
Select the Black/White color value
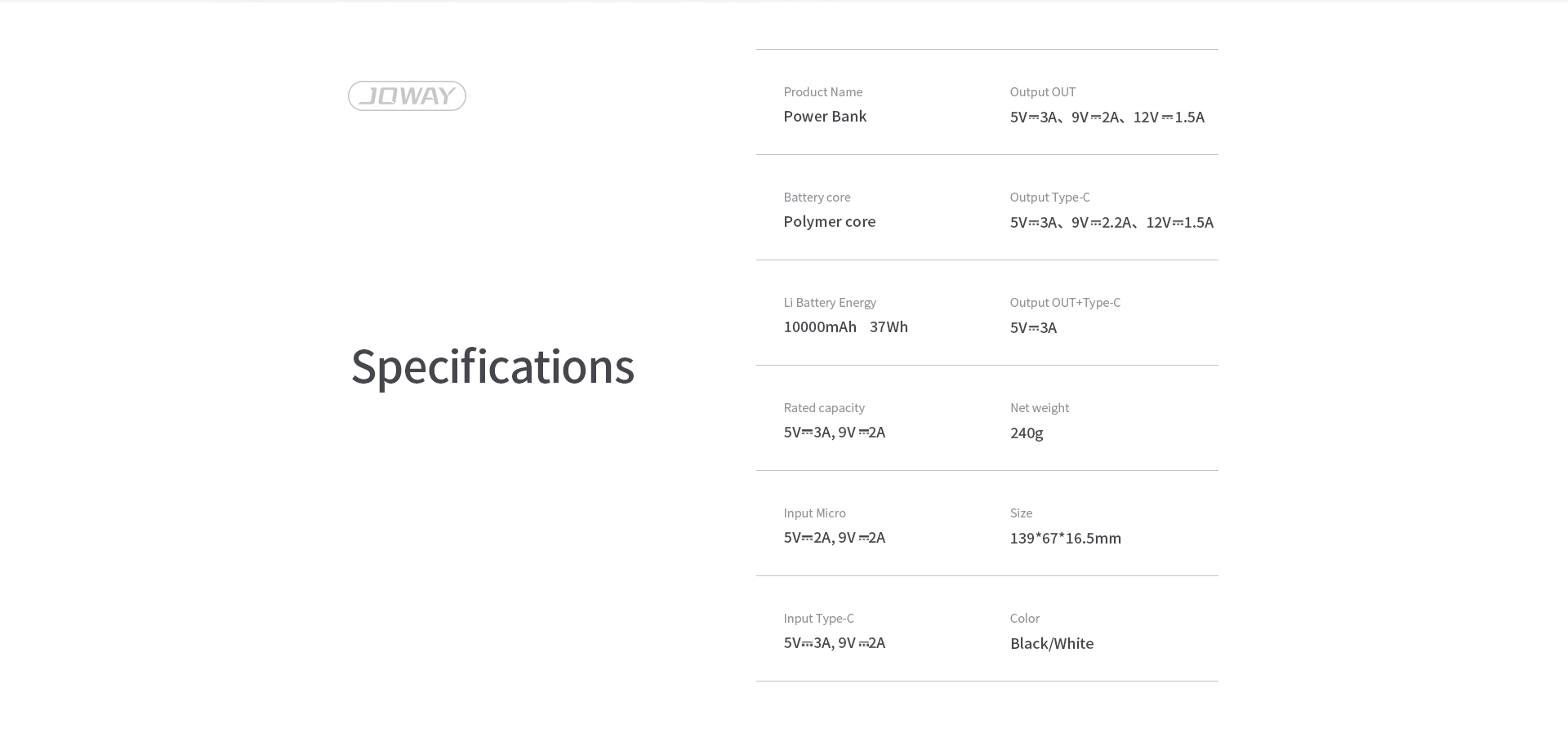tap(1051, 643)
